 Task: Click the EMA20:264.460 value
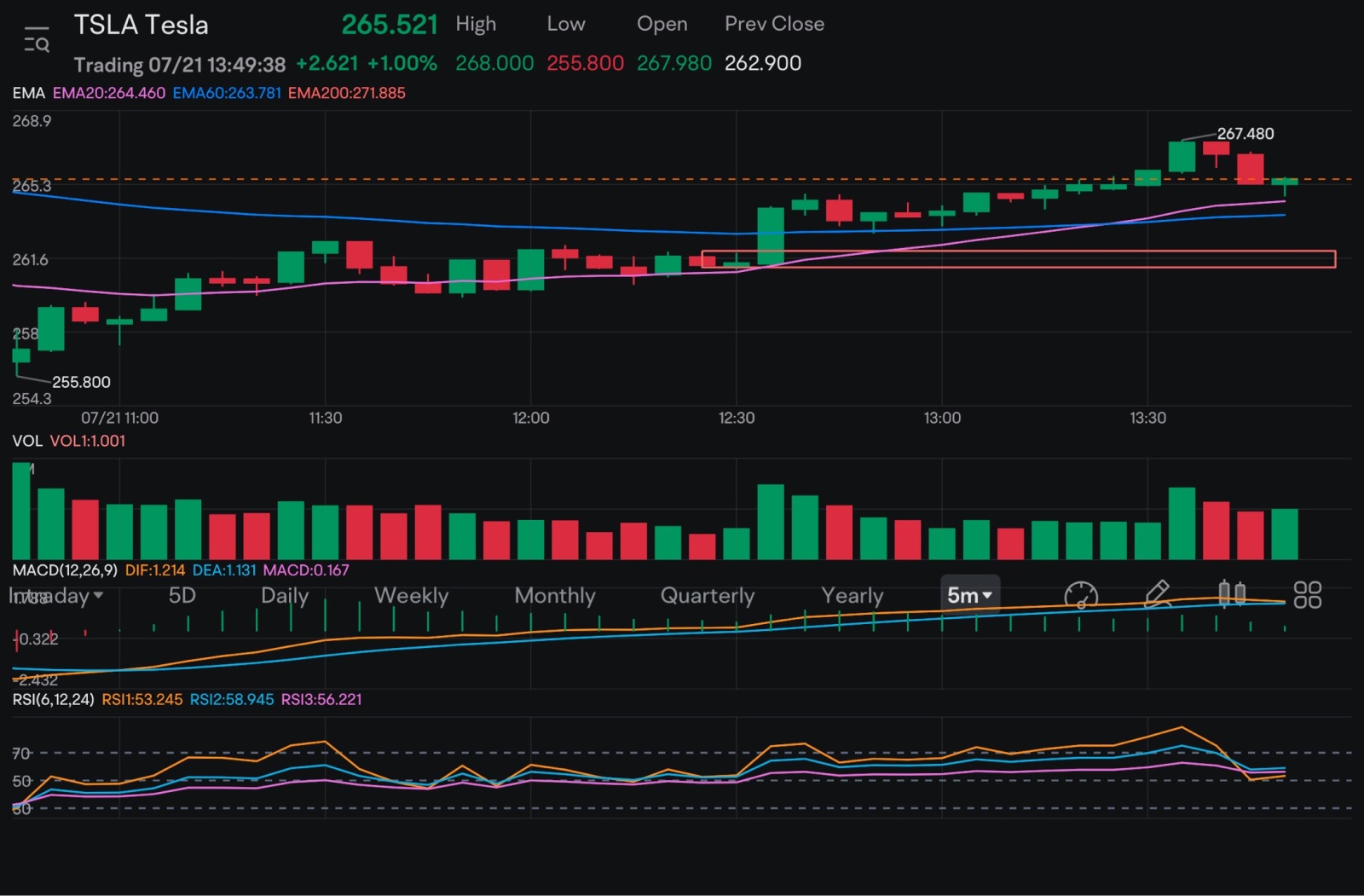(x=109, y=93)
